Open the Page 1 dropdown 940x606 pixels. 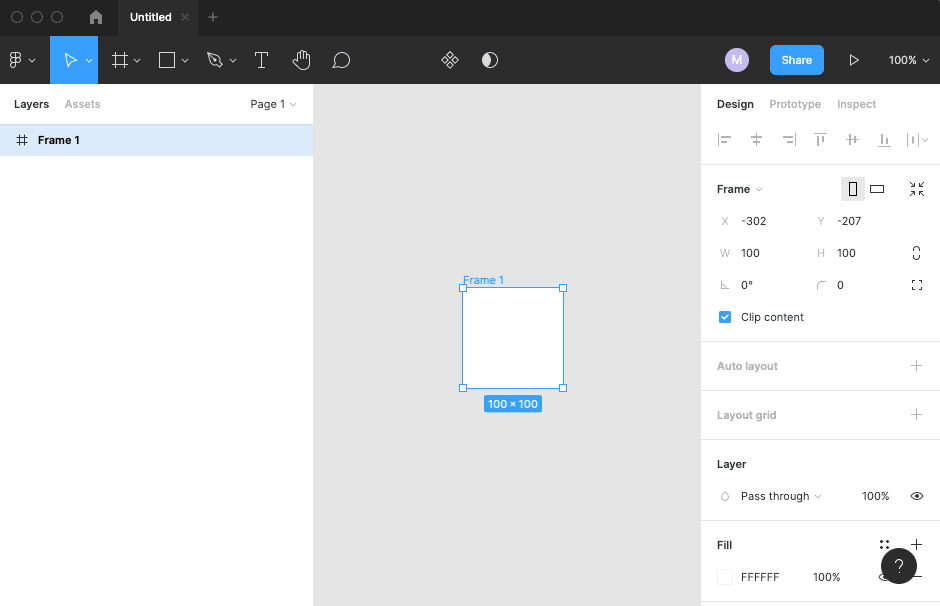coord(273,104)
